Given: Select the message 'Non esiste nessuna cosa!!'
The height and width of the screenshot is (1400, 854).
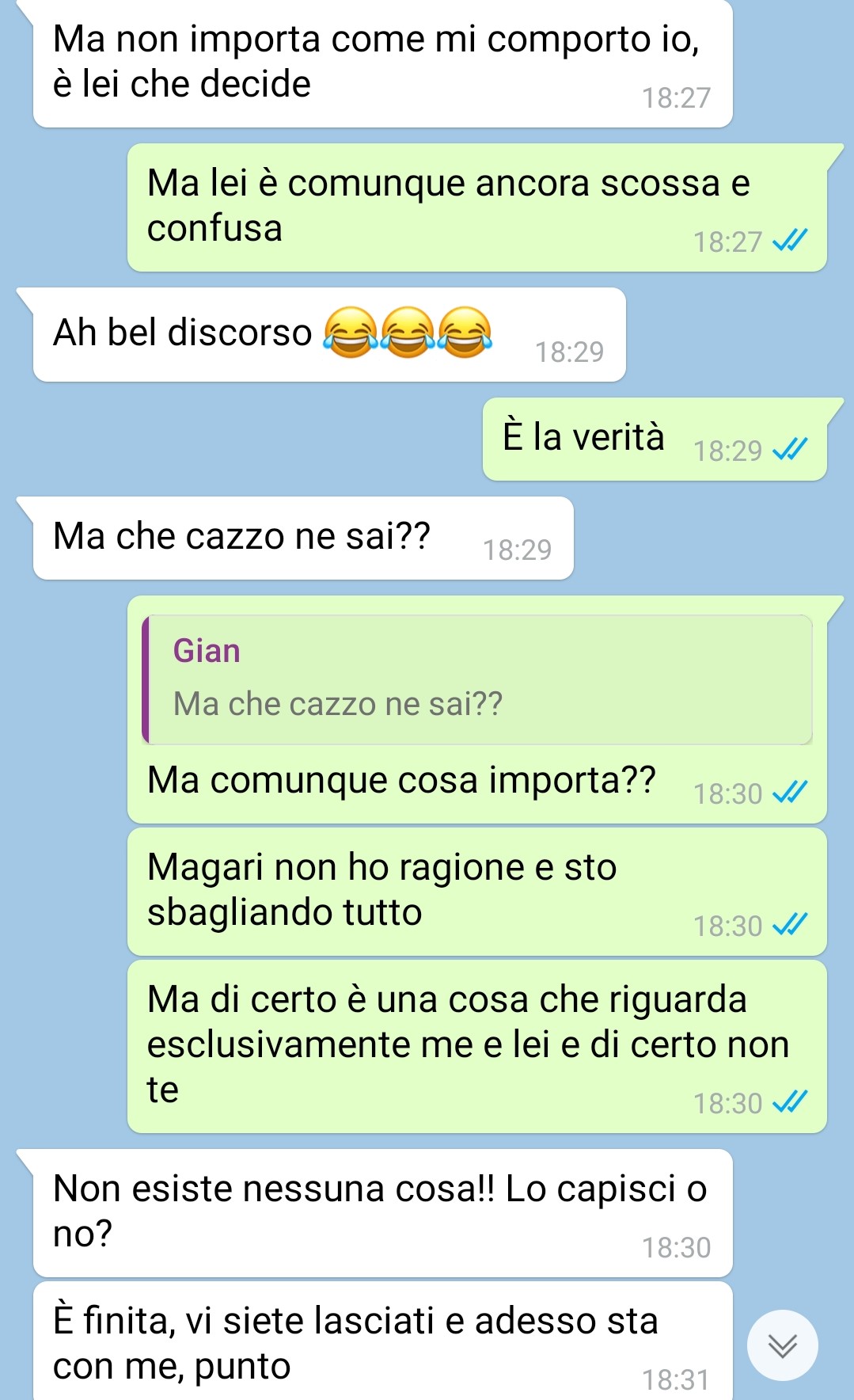Looking at the screenshot, I should [383, 1213].
